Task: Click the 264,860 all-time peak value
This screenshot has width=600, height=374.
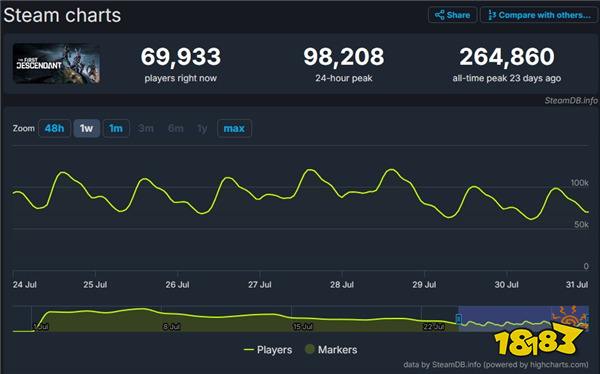Action: pos(507,57)
